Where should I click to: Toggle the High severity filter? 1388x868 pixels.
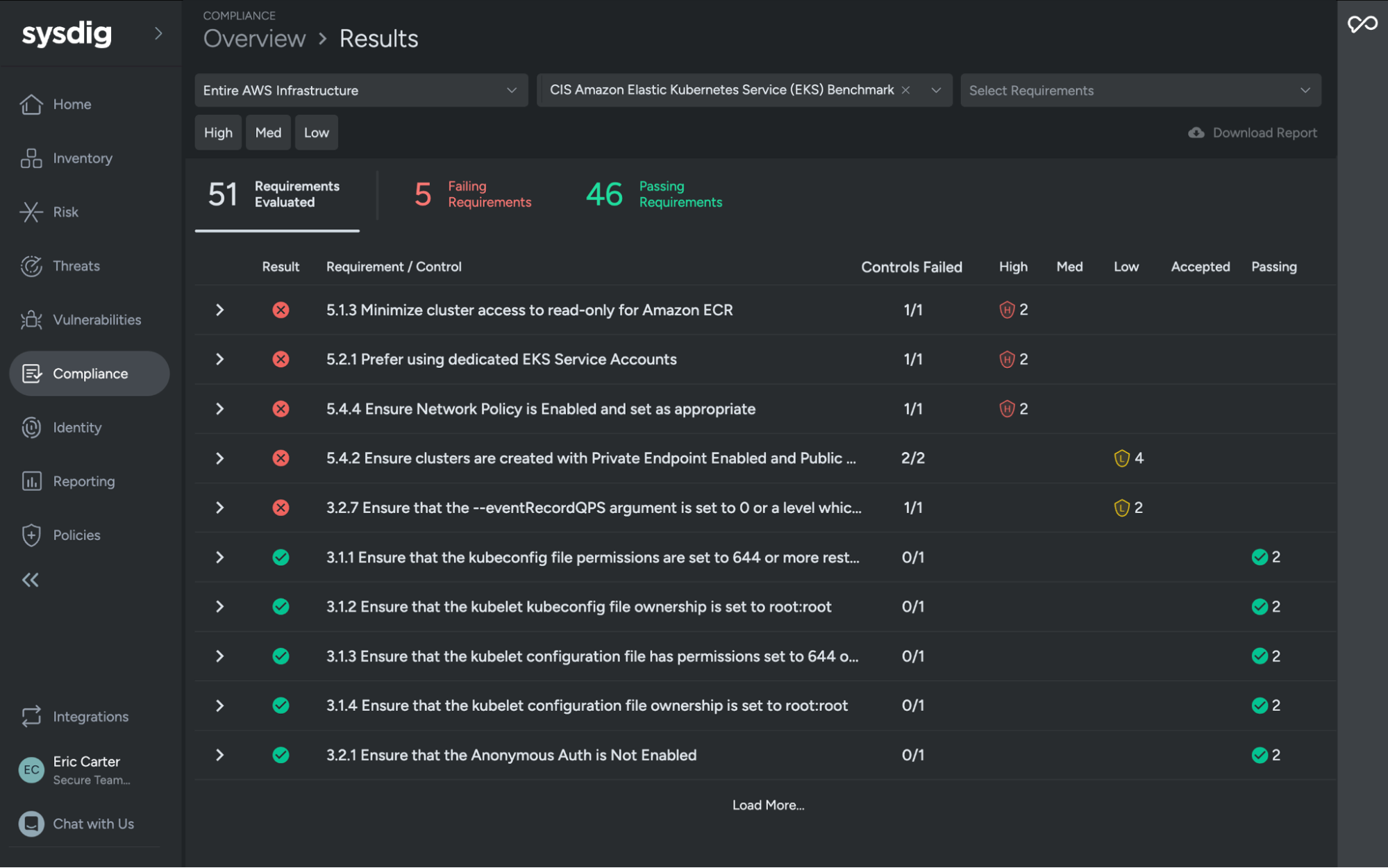218,133
